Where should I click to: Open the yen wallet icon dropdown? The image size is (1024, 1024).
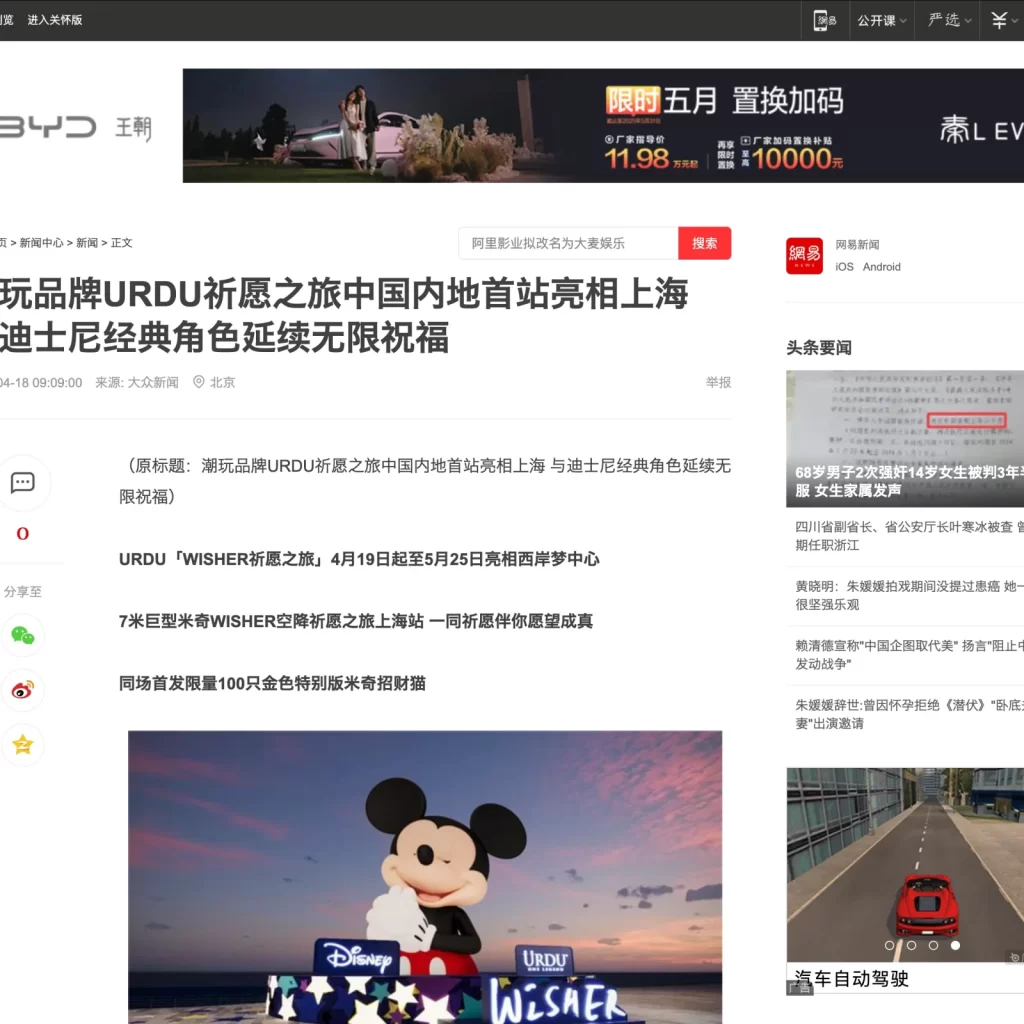pos(1004,20)
